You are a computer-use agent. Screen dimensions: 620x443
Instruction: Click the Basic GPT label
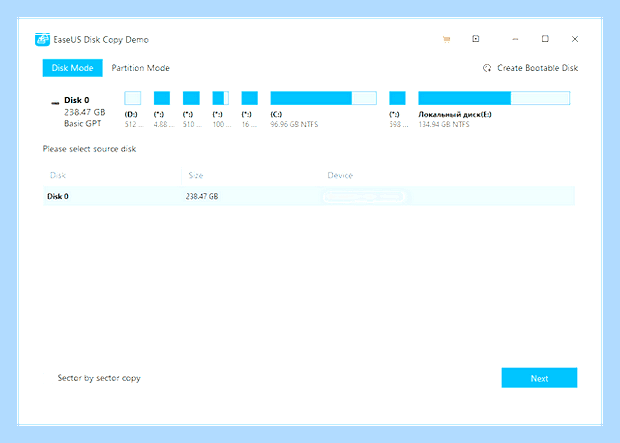[83, 123]
